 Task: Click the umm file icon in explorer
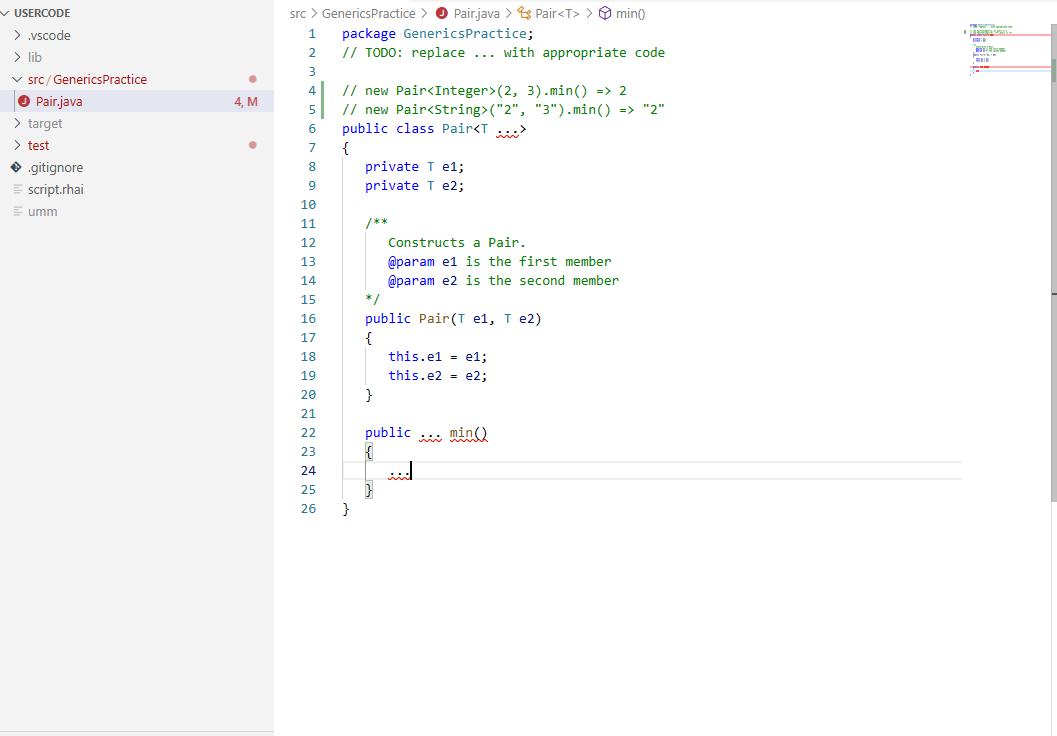point(16,211)
